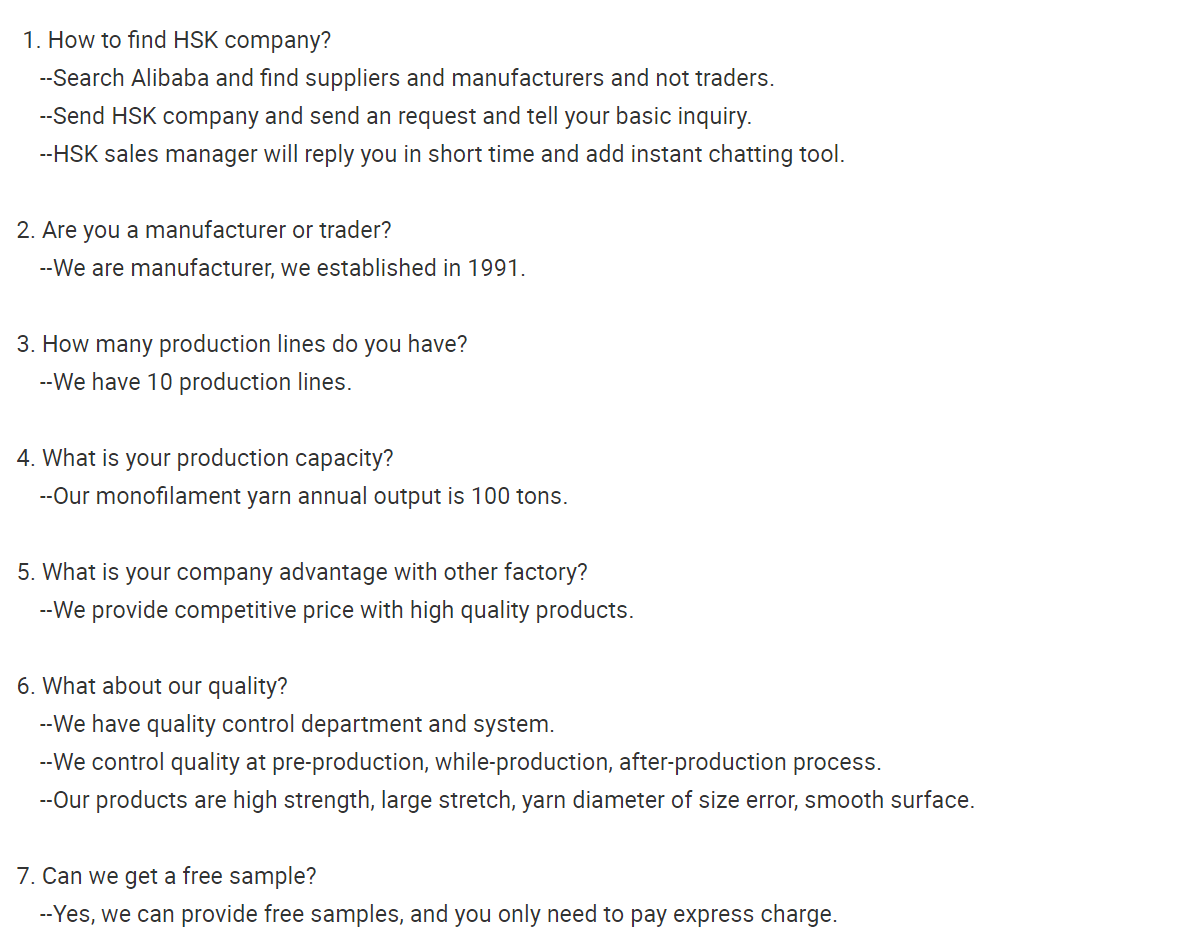Click the 'high strength, large stretch' products line
The width and height of the screenshot is (1184, 947).
507,800
